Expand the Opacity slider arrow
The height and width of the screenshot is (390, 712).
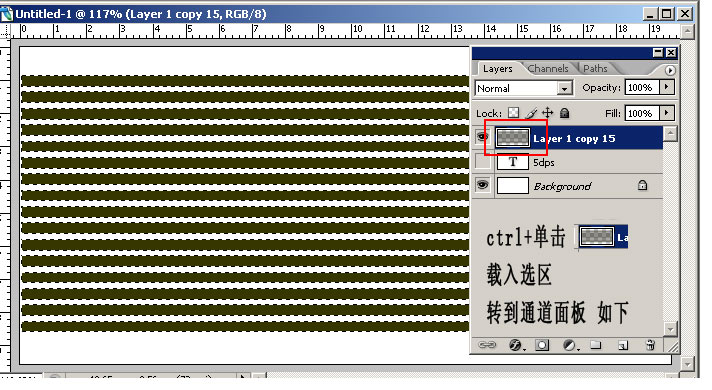667,87
